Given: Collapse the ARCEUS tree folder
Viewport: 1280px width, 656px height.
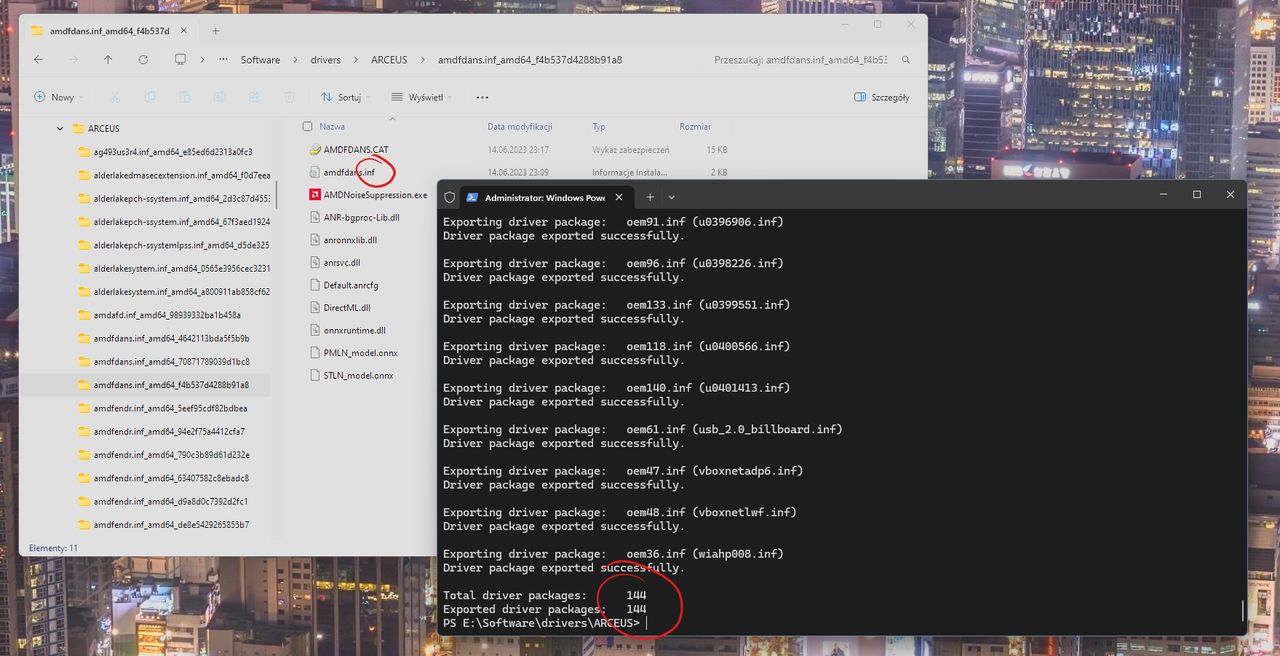Looking at the screenshot, I should coord(60,129).
